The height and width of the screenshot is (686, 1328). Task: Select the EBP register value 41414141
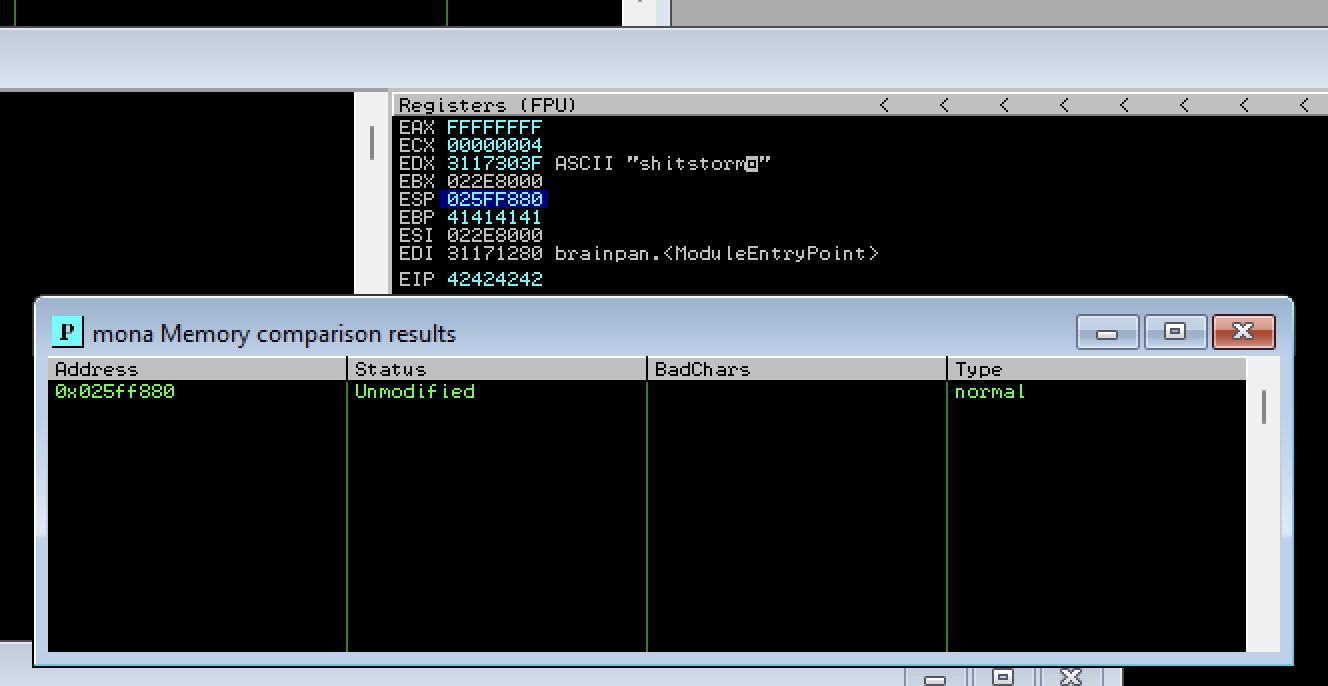click(x=495, y=217)
